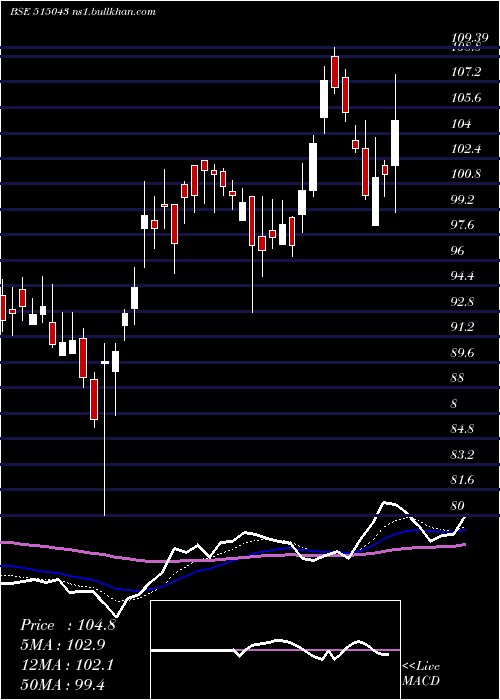
Task: Click the <<Live MACD label
Action: 421,674
